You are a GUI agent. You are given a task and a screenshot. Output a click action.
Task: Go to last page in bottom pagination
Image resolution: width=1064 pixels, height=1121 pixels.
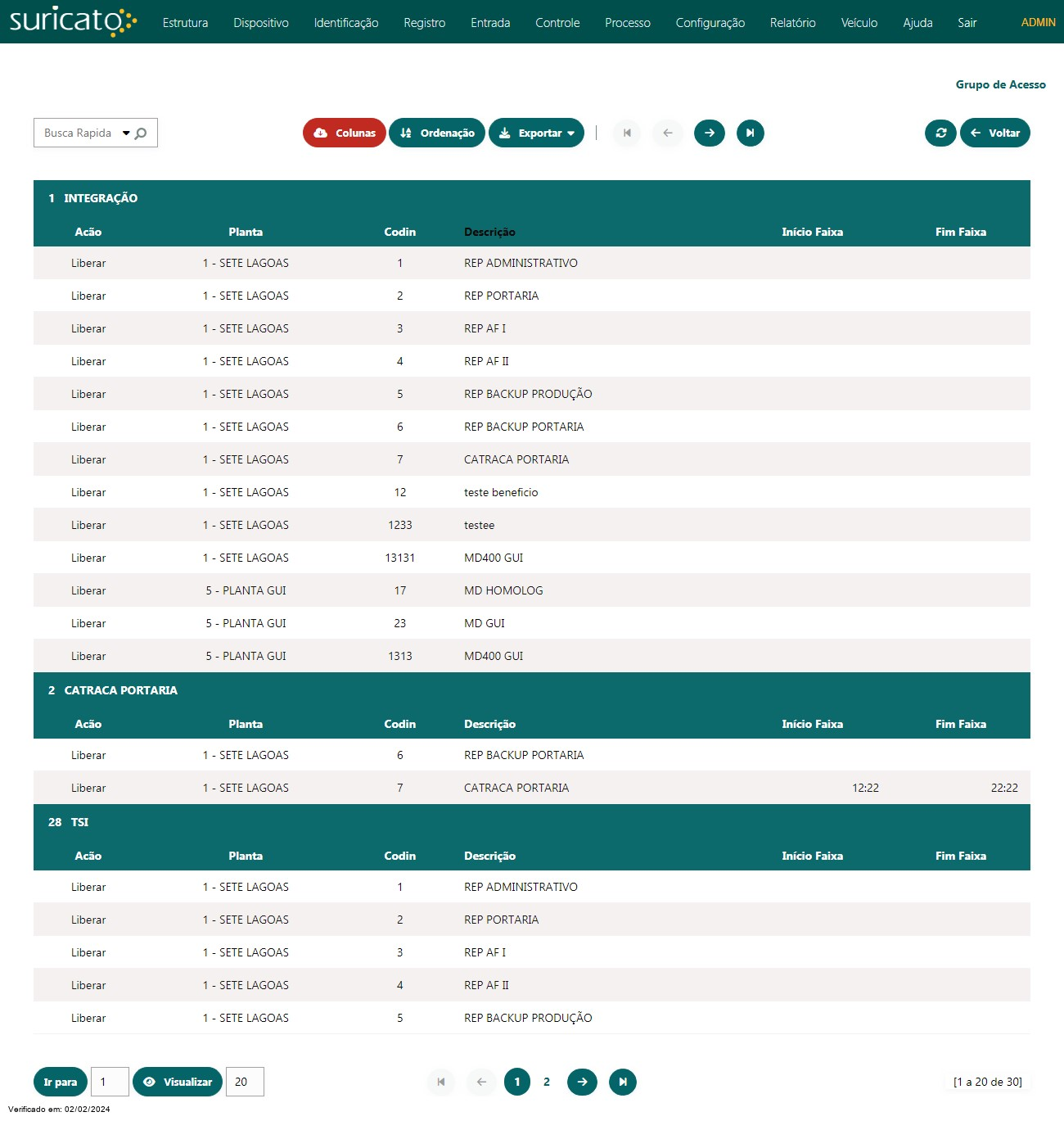tap(623, 1082)
